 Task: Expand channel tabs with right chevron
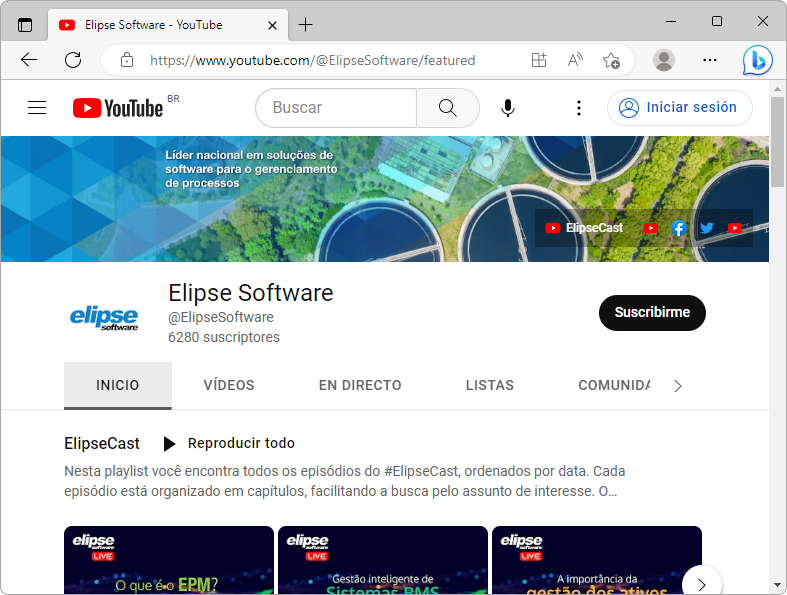coord(678,386)
